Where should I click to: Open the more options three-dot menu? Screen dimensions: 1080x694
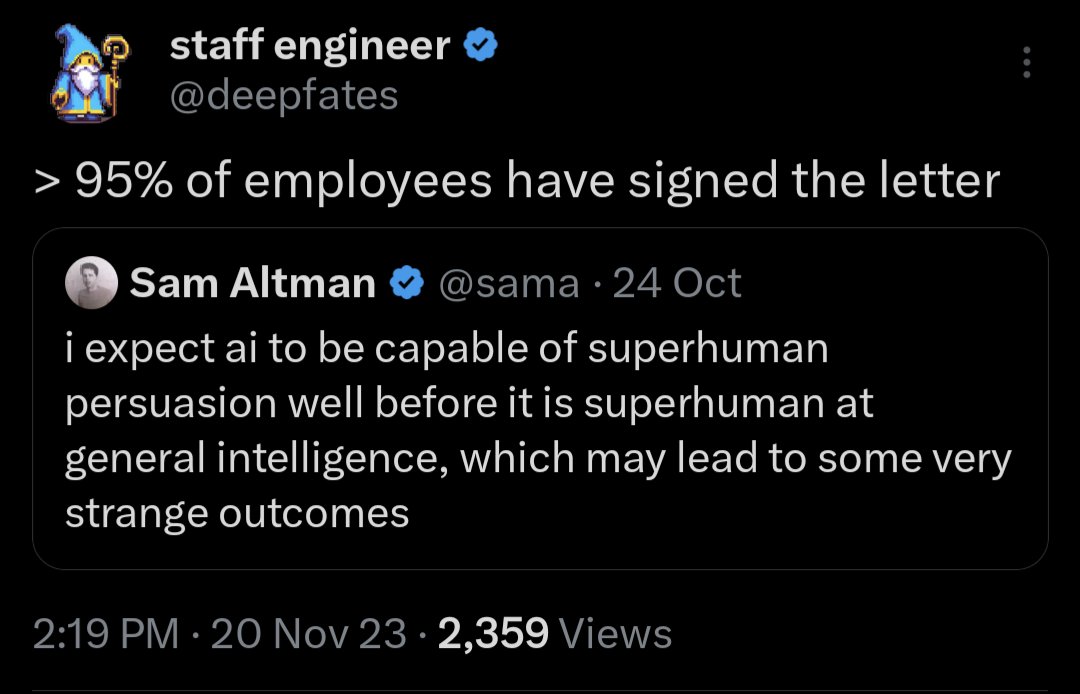(1026, 62)
